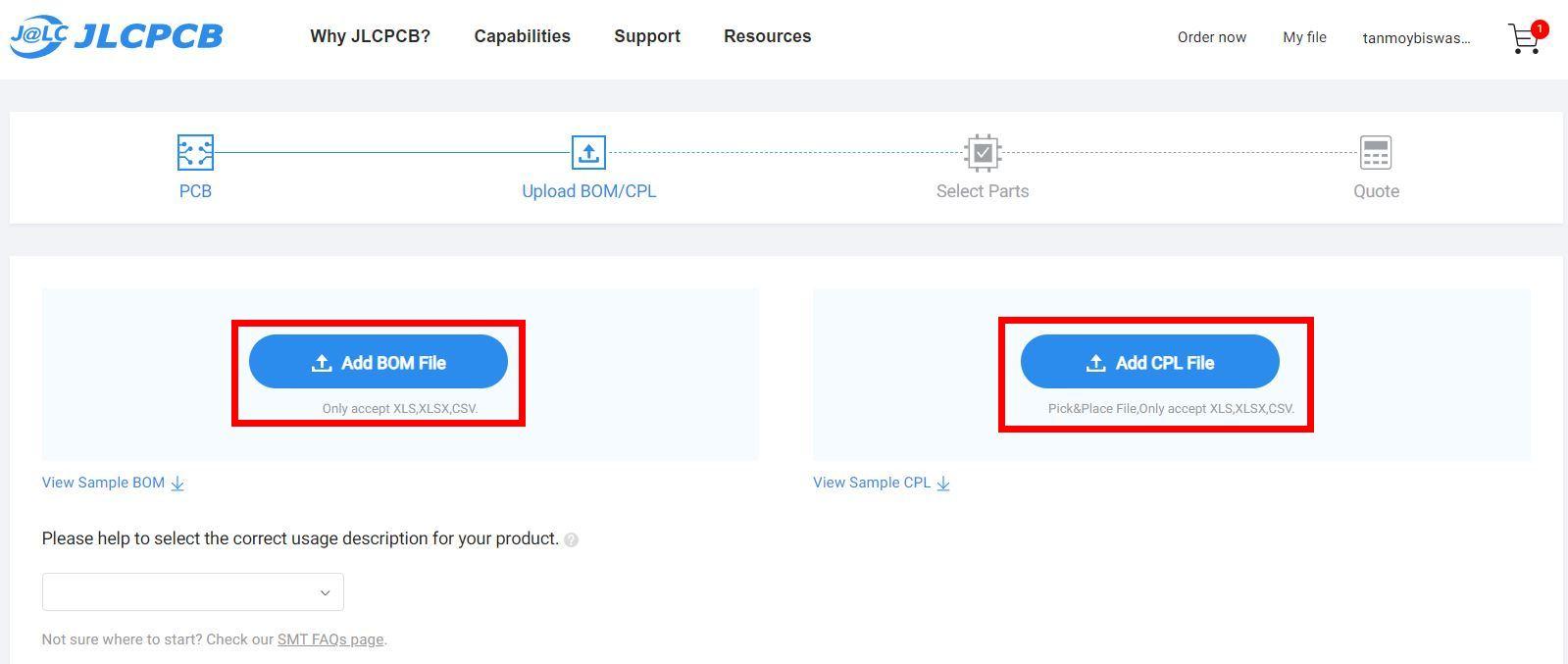Click the PCB step icon
Image resolution: width=1568 pixels, height=664 pixels.
click(x=195, y=153)
